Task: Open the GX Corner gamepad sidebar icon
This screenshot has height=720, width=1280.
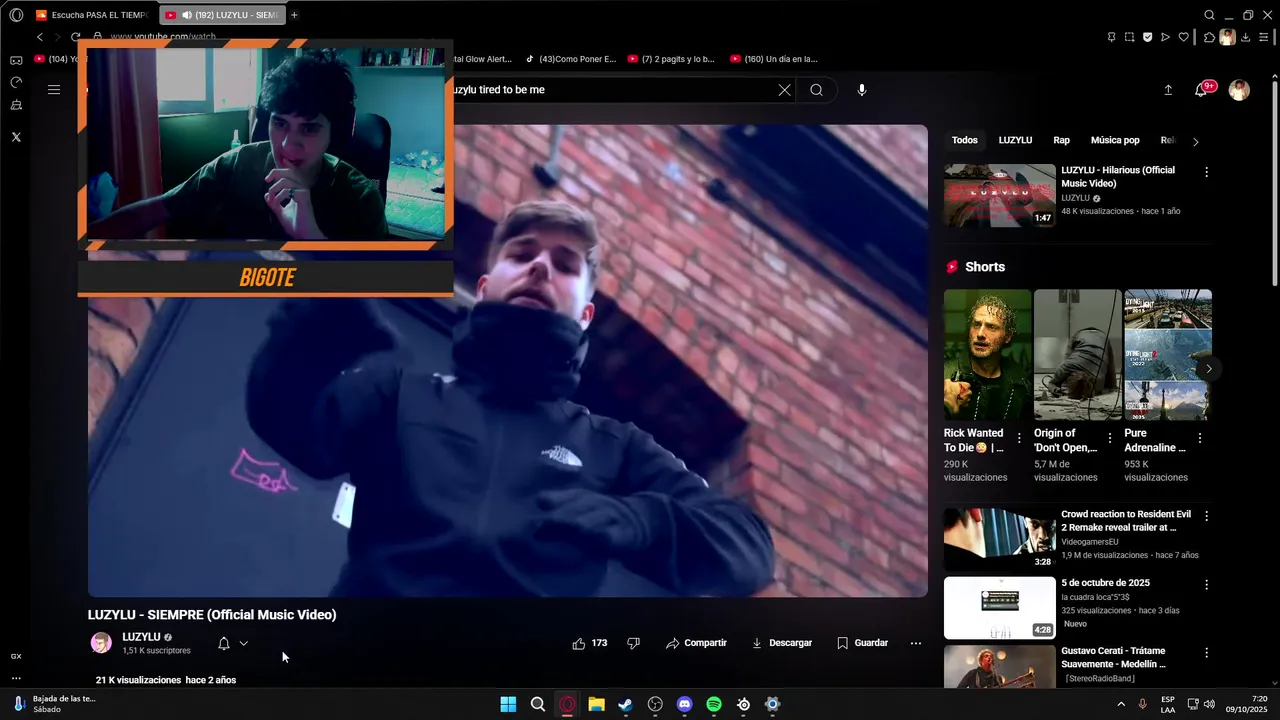Action: click(x=16, y=61)
